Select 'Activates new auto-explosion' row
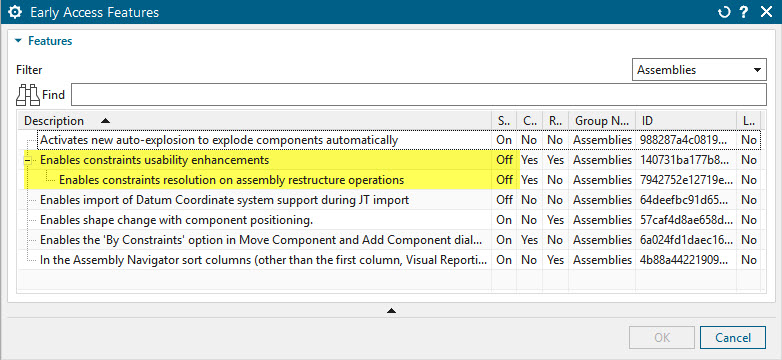The width and height of the screenshot is (782, 360). [x=390, y=140]
